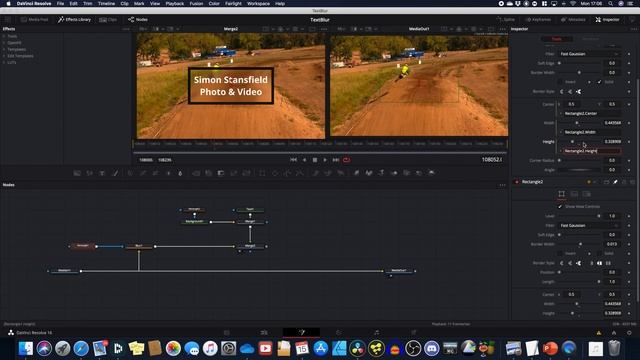Show the Media Pool panel
The width and height of the screenshot is (640, 360).
pos(35,20)
